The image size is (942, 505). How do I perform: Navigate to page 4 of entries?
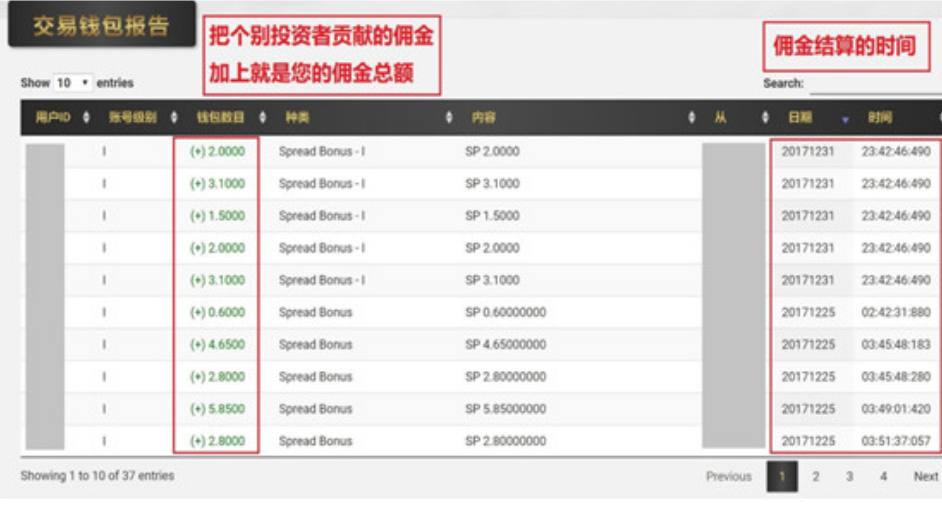pyautogui.click(x=883, y=477)
